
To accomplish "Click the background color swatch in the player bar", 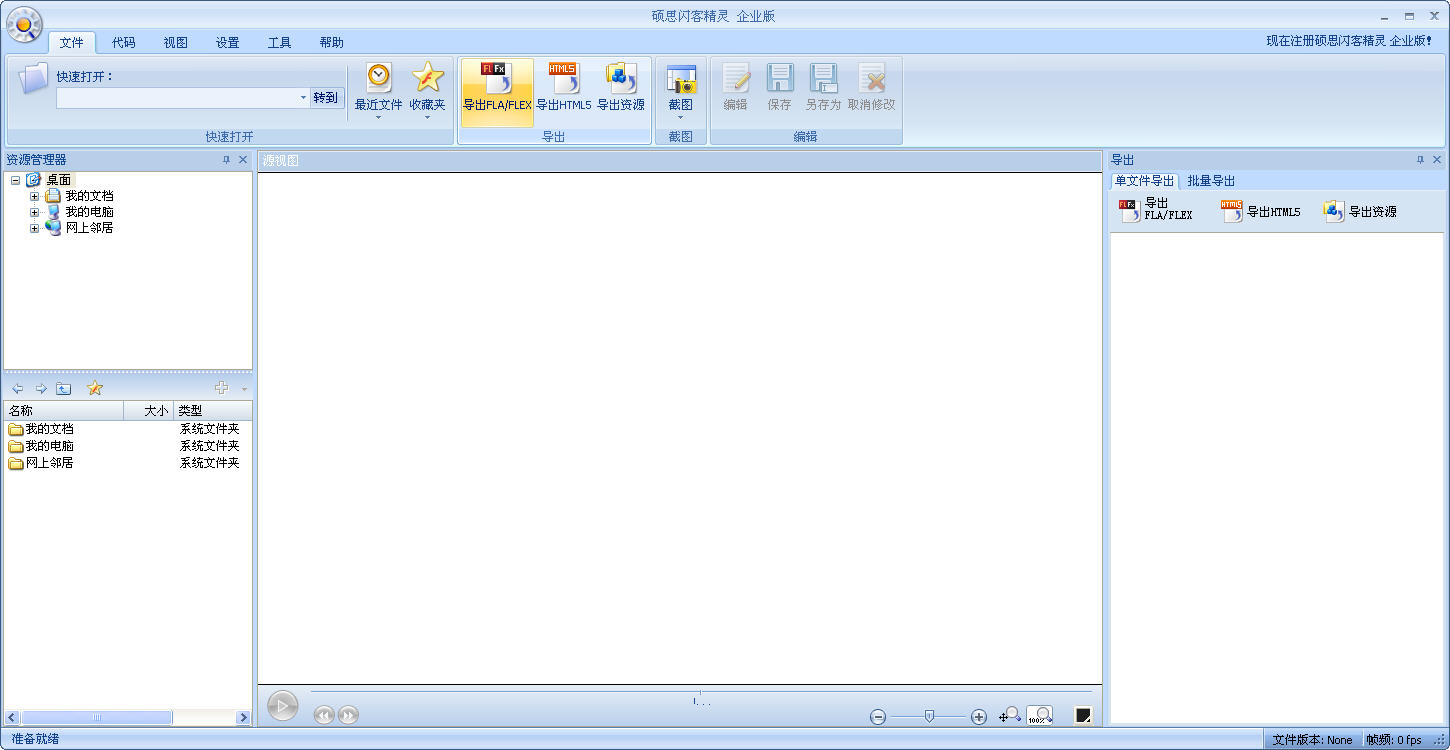I will (1083, 715).
